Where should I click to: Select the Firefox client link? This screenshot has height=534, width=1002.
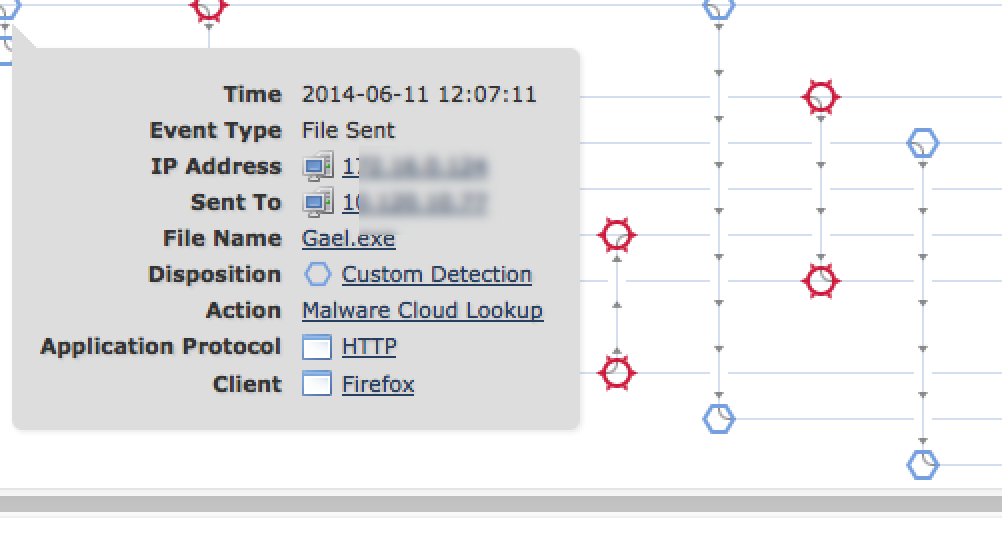378,384
